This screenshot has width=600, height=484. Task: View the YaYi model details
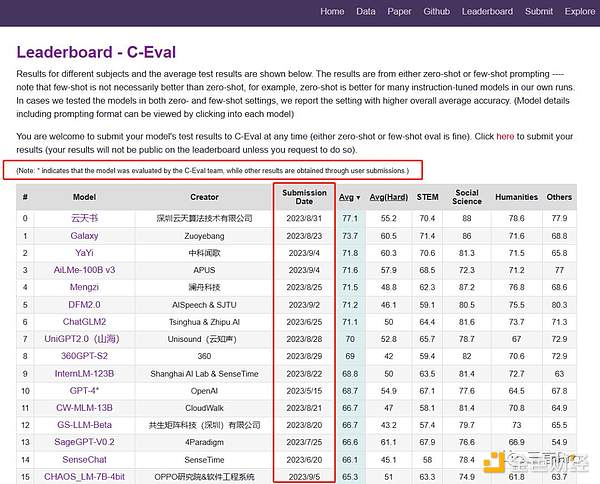[85, 253]
